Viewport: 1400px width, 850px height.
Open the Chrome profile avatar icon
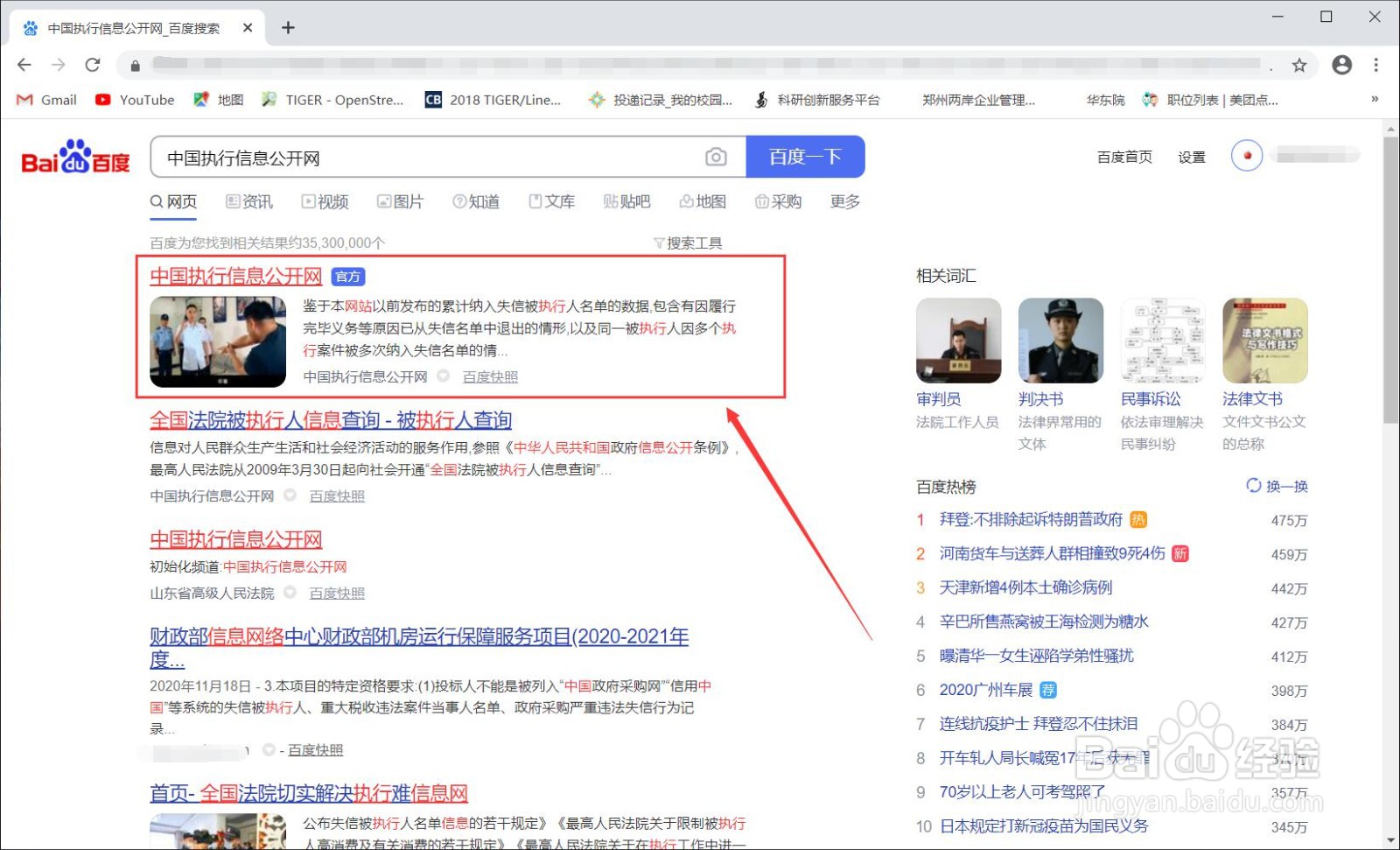1341,65
